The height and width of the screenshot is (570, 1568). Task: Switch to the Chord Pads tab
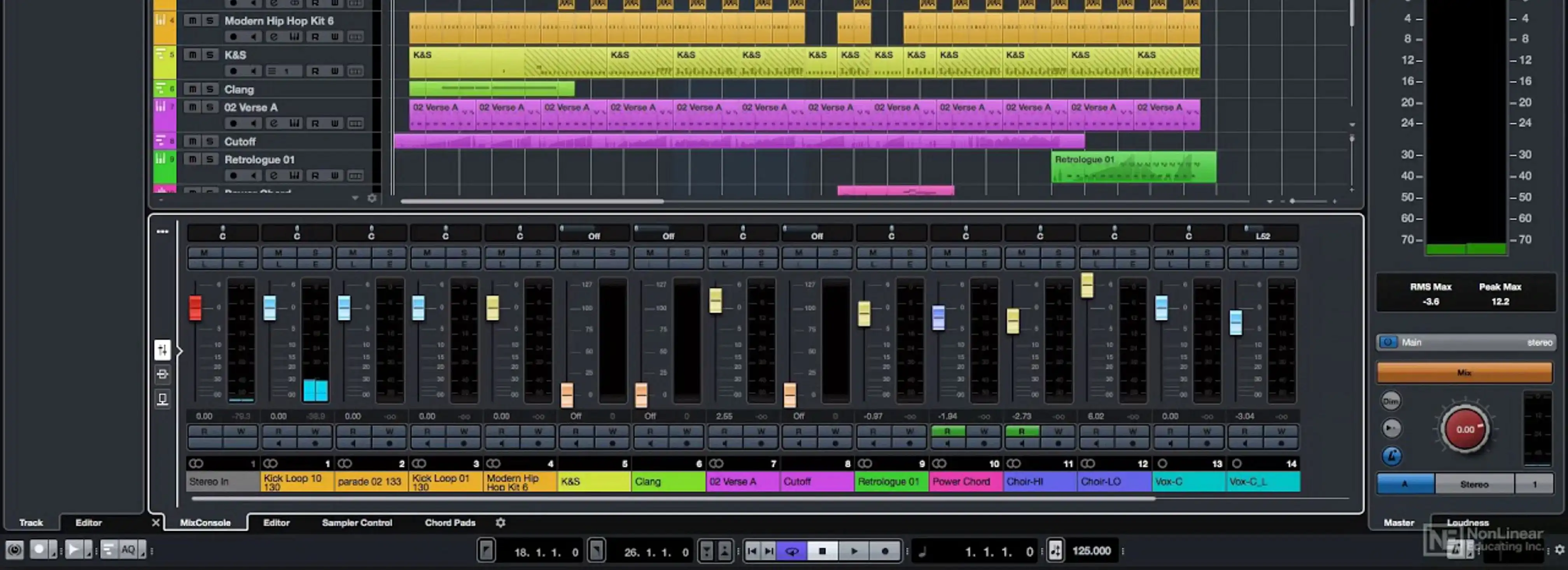click(x=450, y=523)
